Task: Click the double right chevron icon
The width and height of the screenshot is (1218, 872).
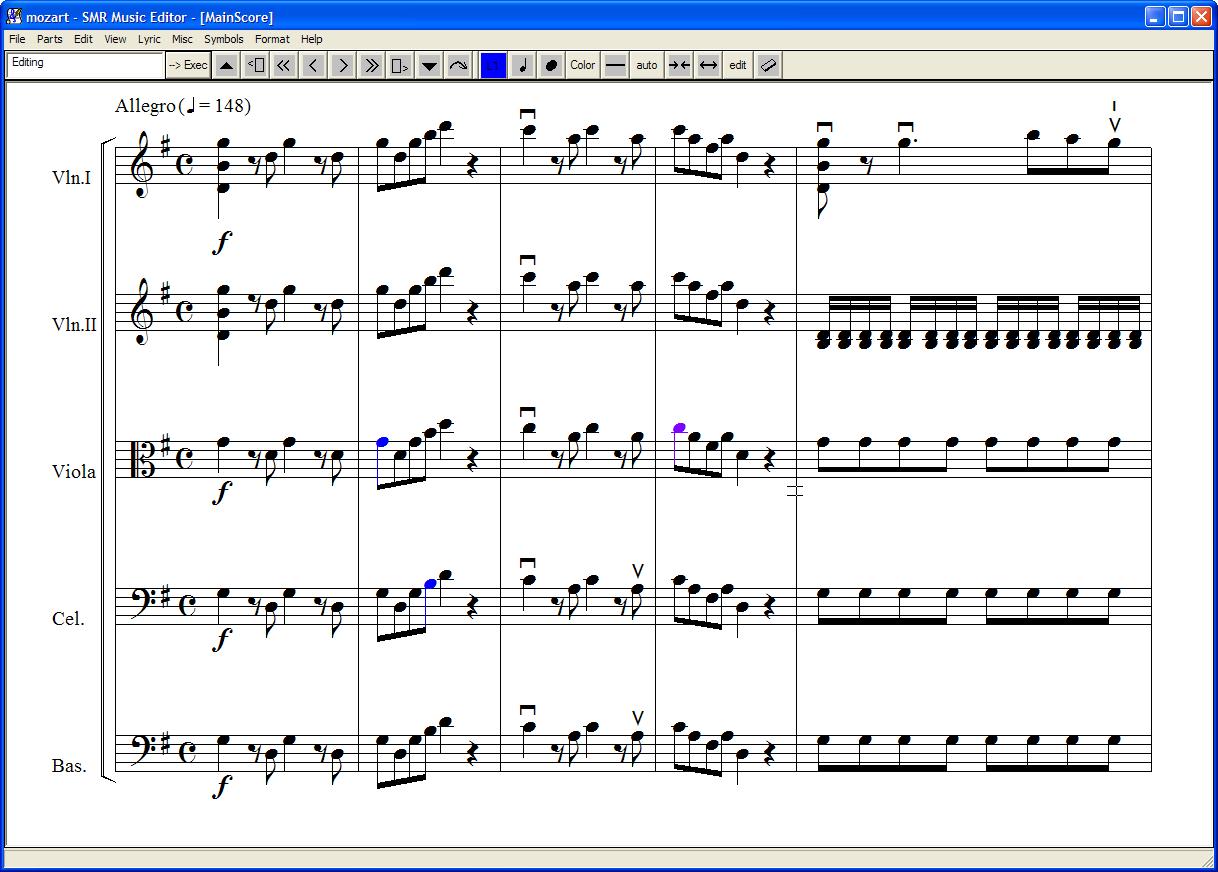Action: click(371, 65)
